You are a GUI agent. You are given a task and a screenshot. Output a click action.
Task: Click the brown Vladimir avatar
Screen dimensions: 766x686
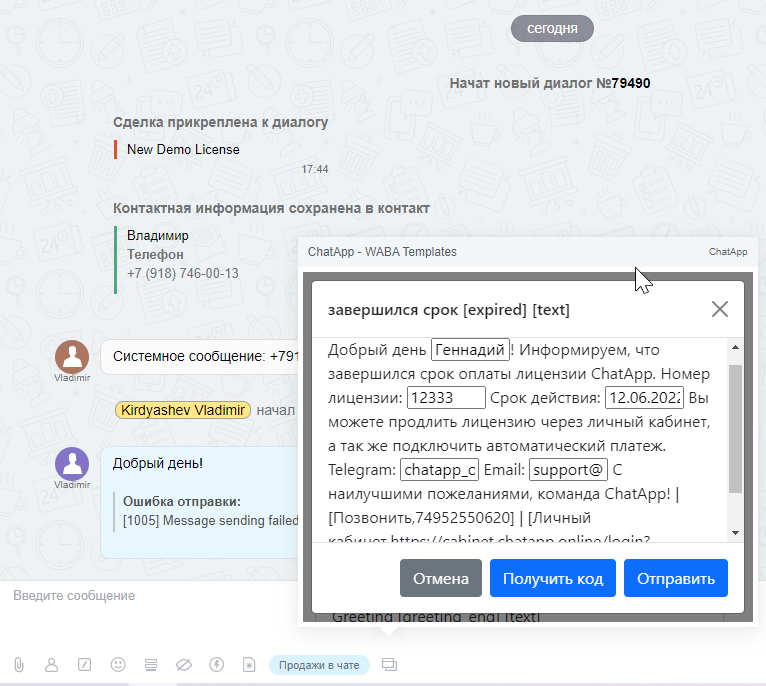[72, 357]
